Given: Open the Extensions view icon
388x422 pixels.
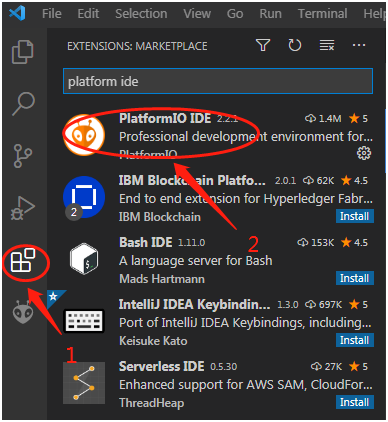Looking at the screenshot, I should pos(23,260).
